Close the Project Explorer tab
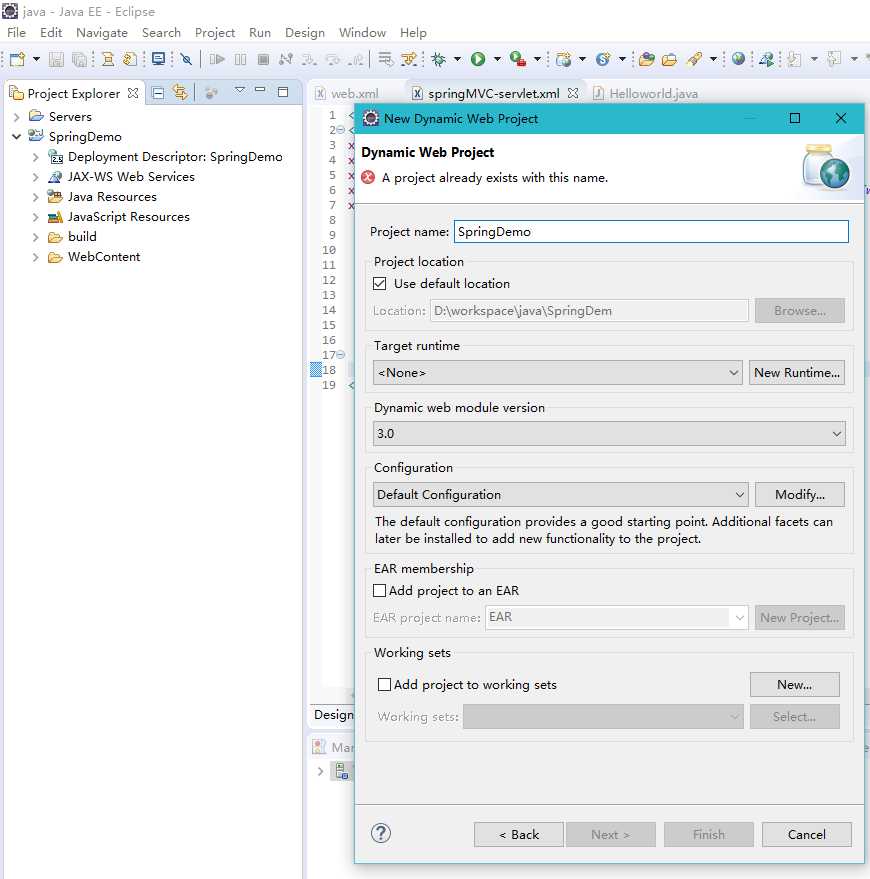The width and height of the screenshot is (870, 879). (x=133, y=93)
